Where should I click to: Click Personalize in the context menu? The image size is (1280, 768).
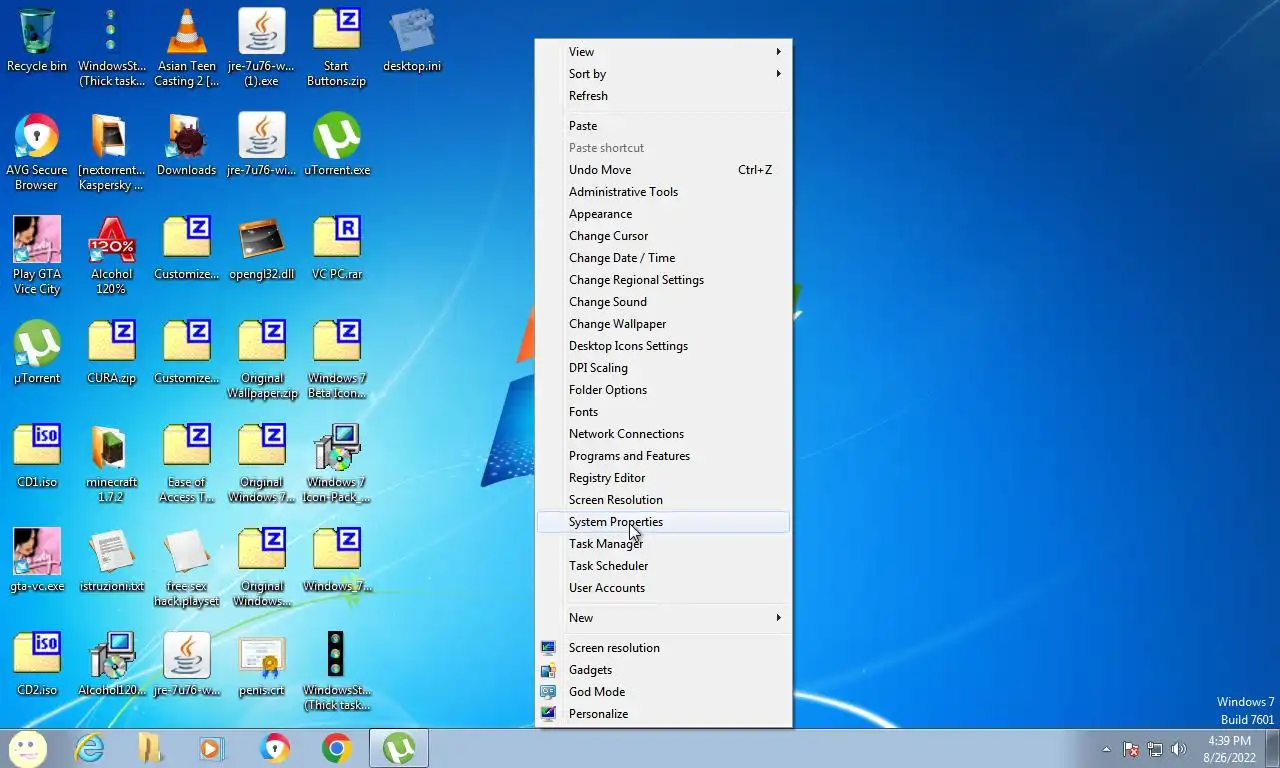(x=664, y=714)
